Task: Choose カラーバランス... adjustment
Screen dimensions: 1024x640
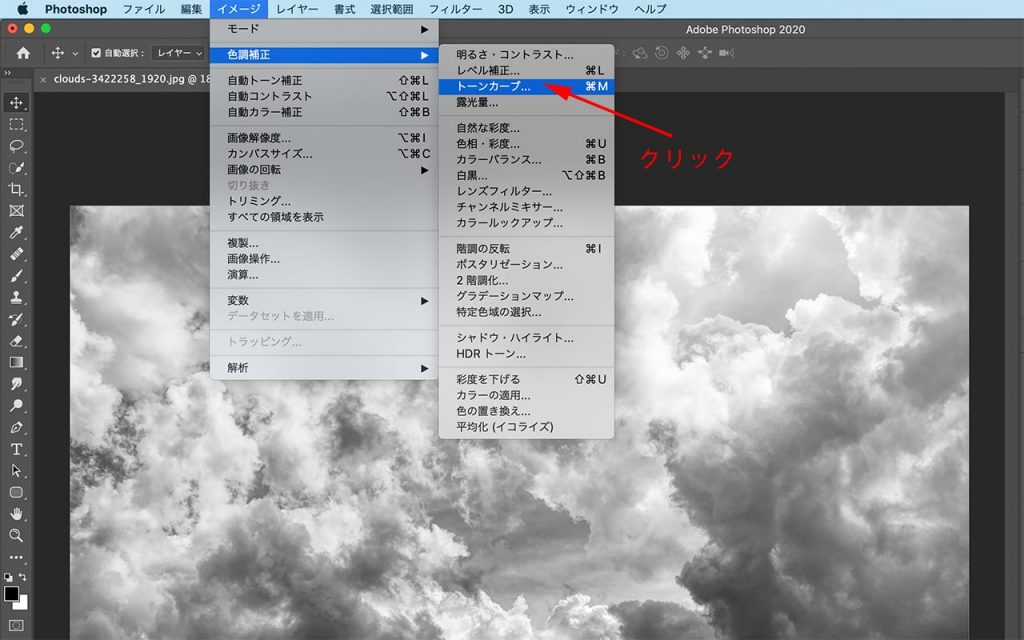Action: [x=526, y=159]
